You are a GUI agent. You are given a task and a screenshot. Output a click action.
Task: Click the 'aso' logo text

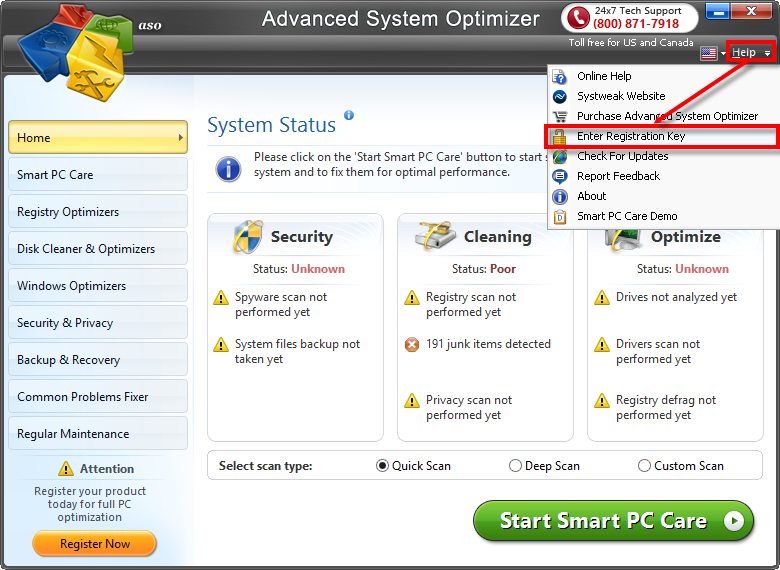(150, 25)
